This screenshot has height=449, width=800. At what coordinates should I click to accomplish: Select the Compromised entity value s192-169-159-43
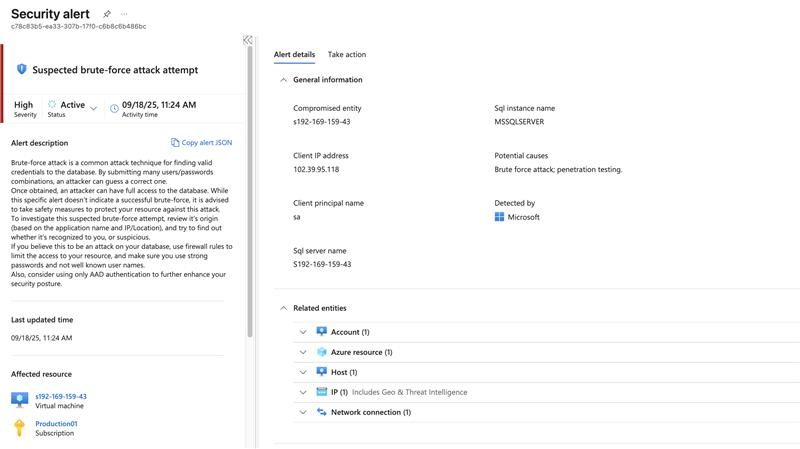click(x=321, y=122)
